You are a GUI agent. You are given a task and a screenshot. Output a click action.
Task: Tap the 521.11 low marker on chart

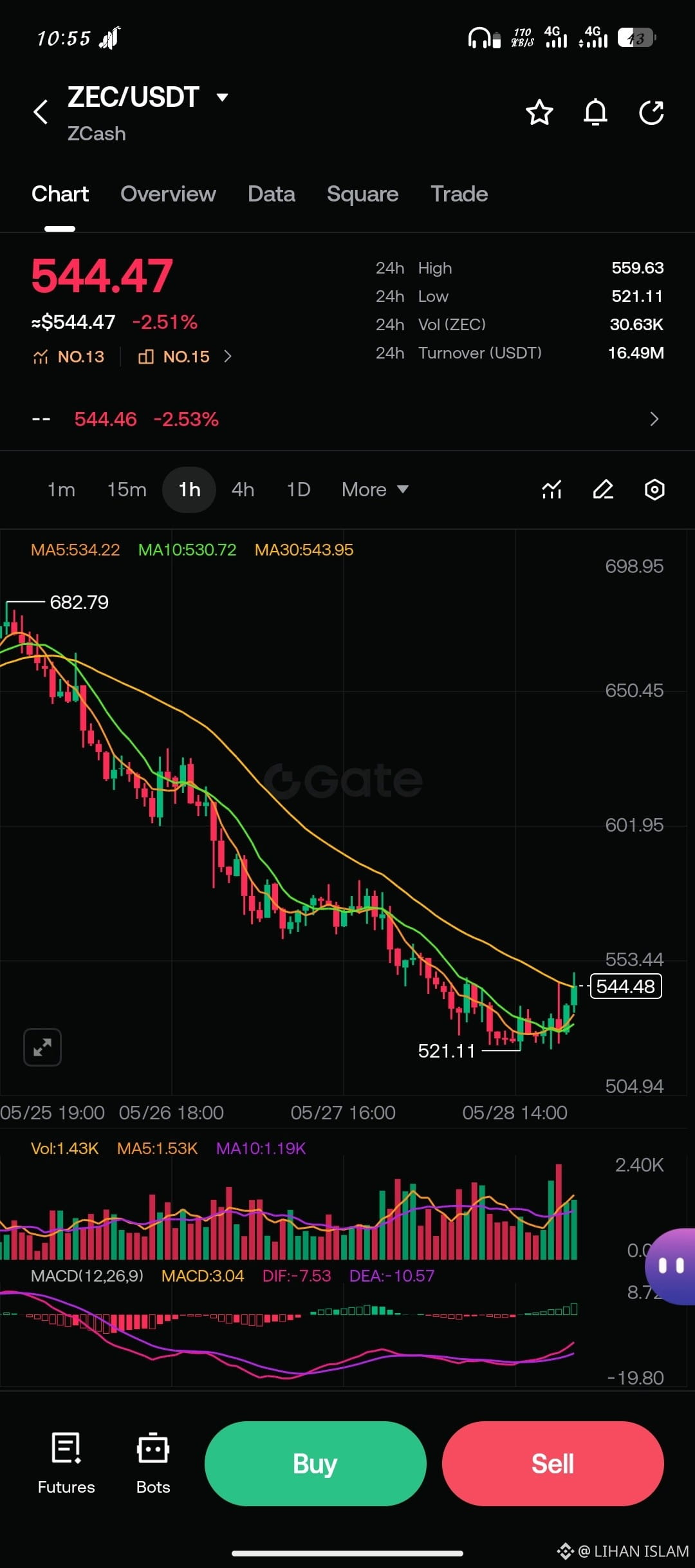point(447,1051)
